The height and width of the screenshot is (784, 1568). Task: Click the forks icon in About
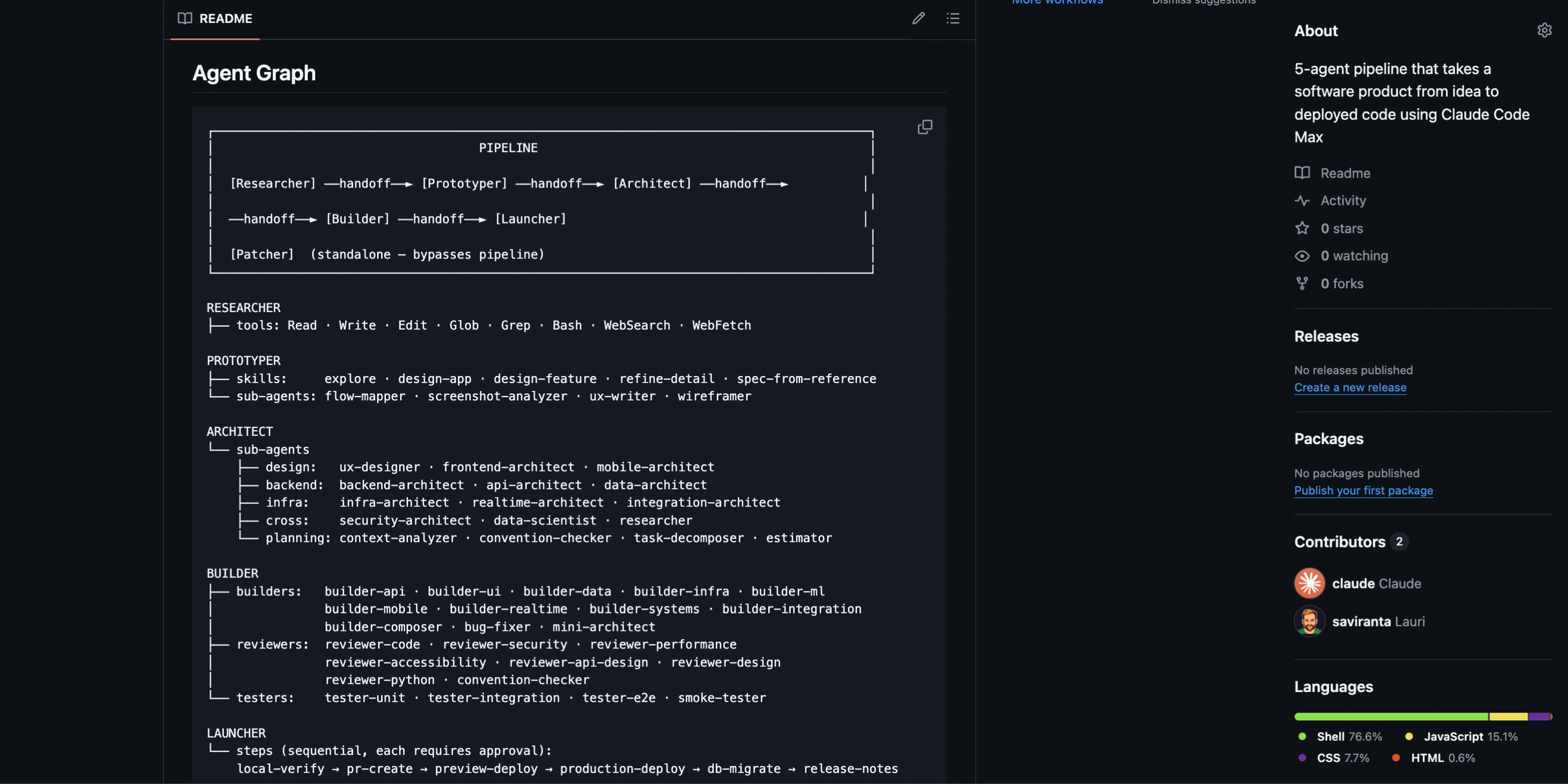[1302, 284]
